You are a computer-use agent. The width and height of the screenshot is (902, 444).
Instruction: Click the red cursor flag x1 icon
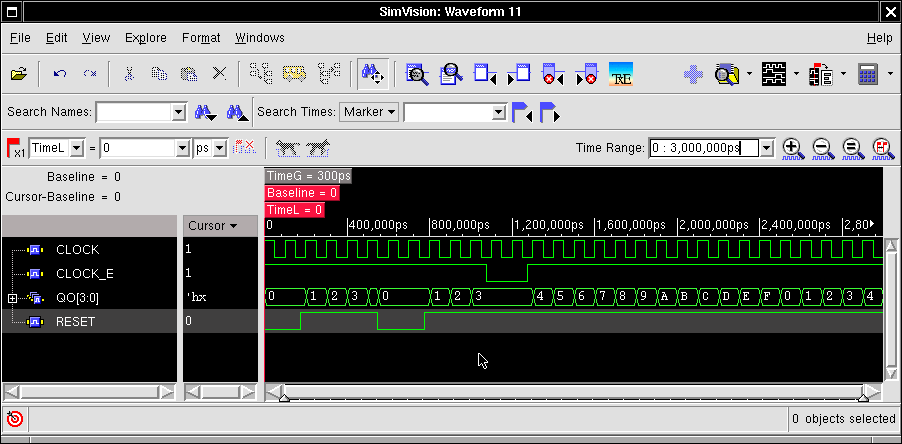pos(16,148)
